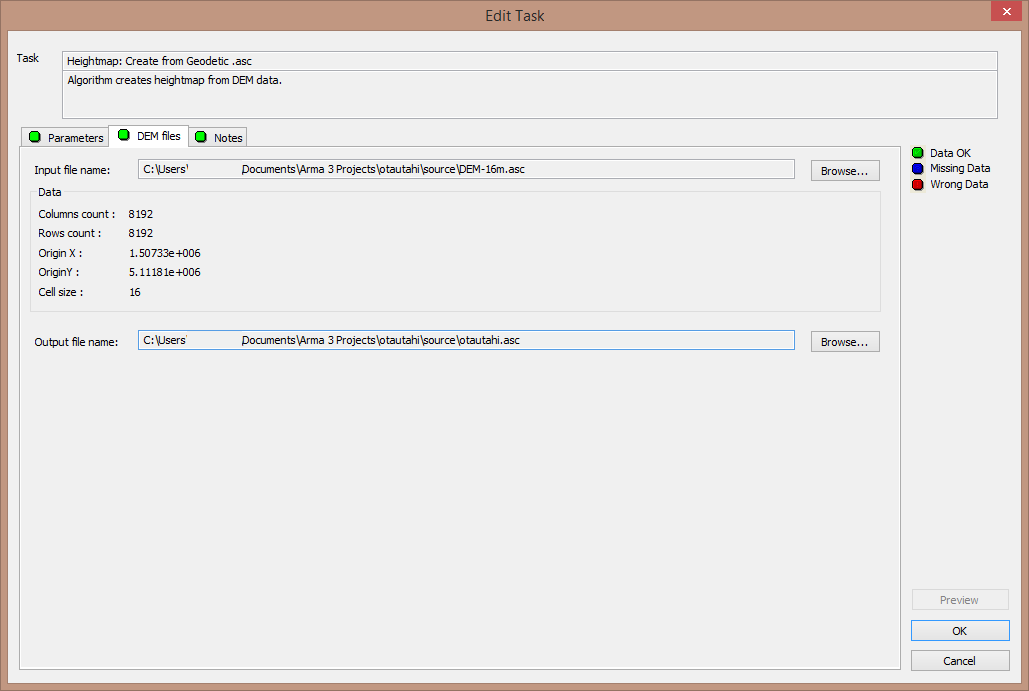Click the green Data OK legend icon
The width and height of the screenshot is (1029, 691).
[917, 153]
